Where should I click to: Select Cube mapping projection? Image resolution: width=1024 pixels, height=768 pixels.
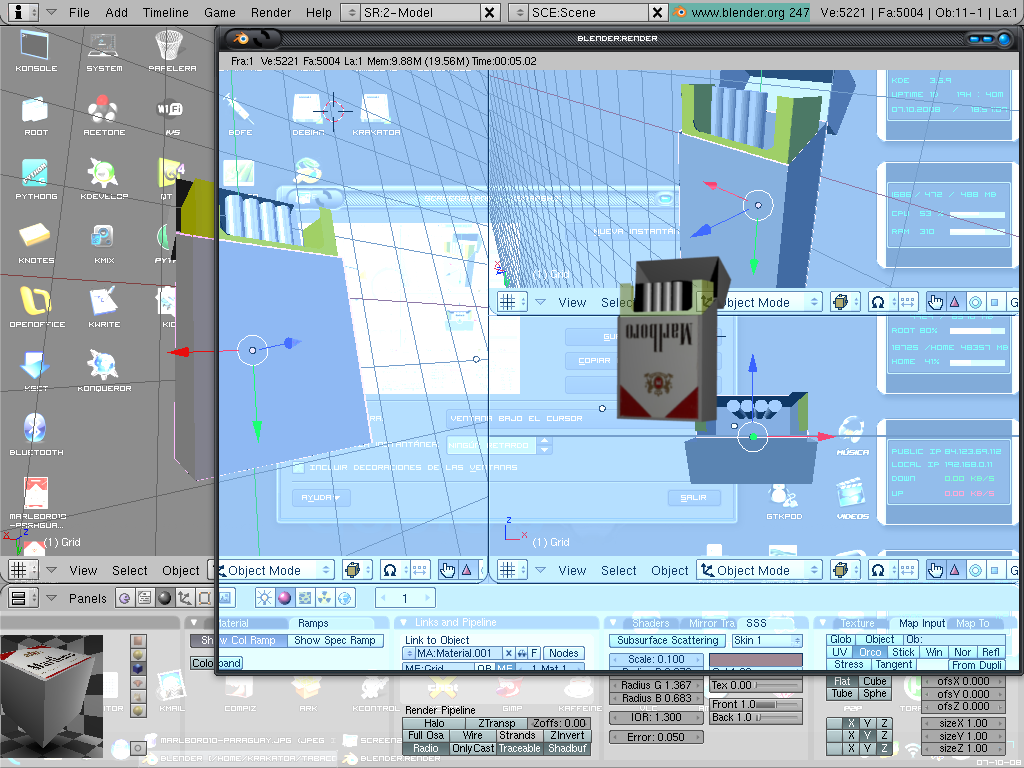(x=874, y=681)
